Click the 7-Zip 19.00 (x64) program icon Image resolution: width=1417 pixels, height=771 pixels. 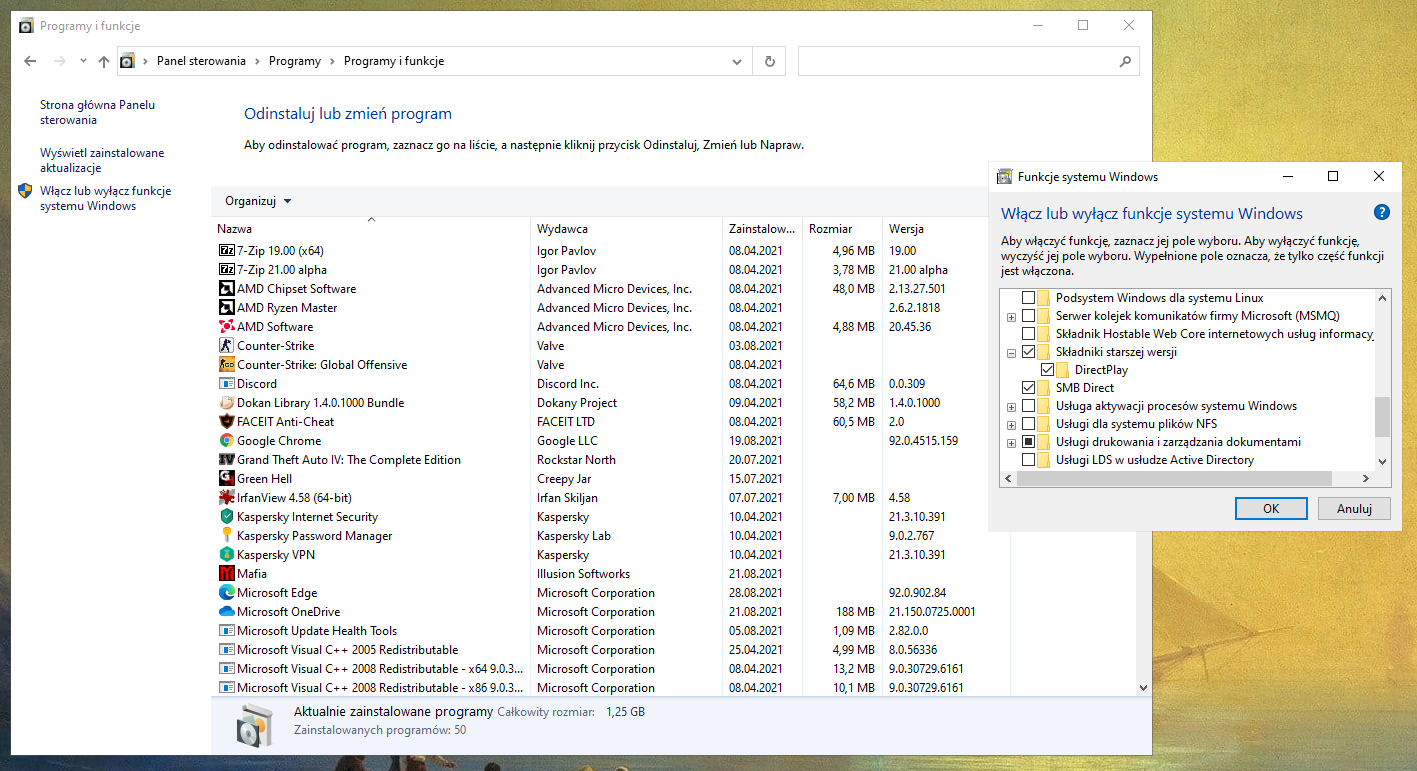click(226, 251)
